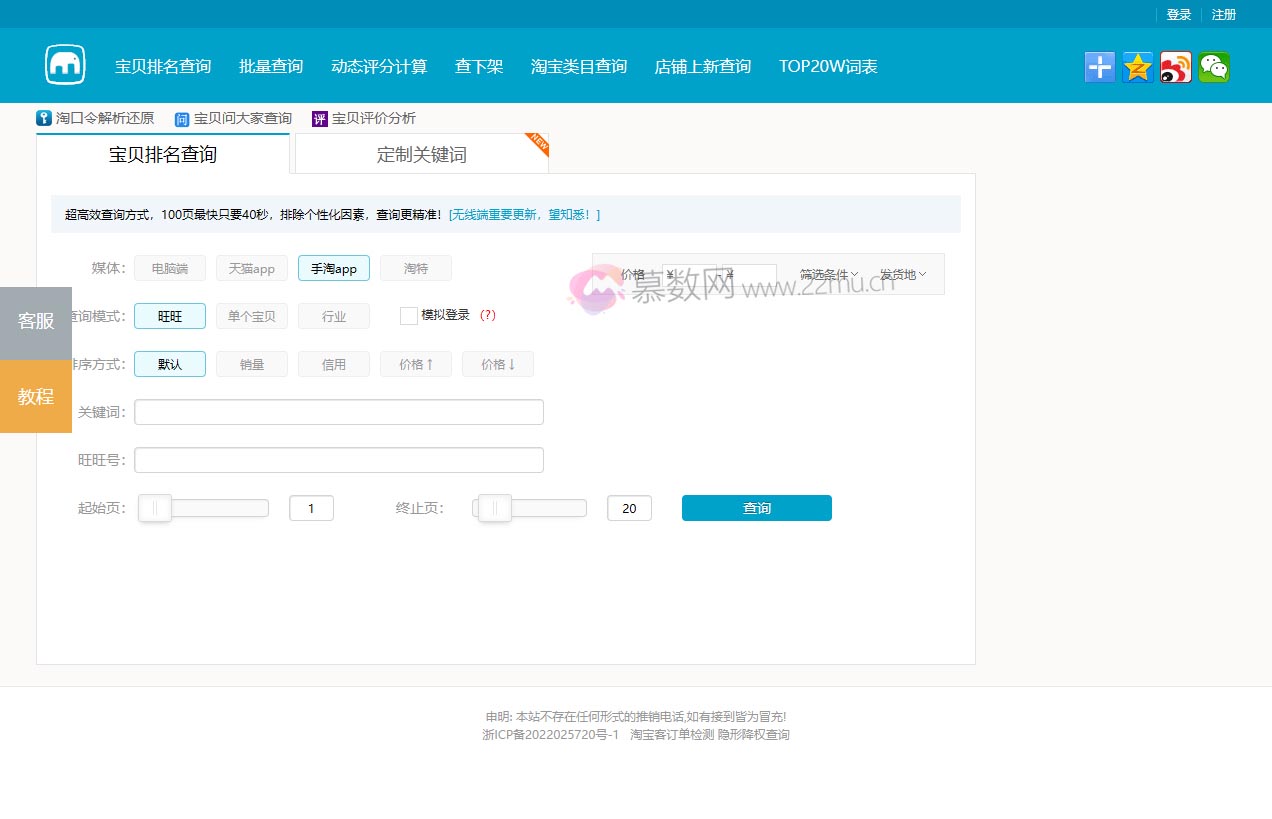Select 淘特 as the media option

click(x=415, y=268)
